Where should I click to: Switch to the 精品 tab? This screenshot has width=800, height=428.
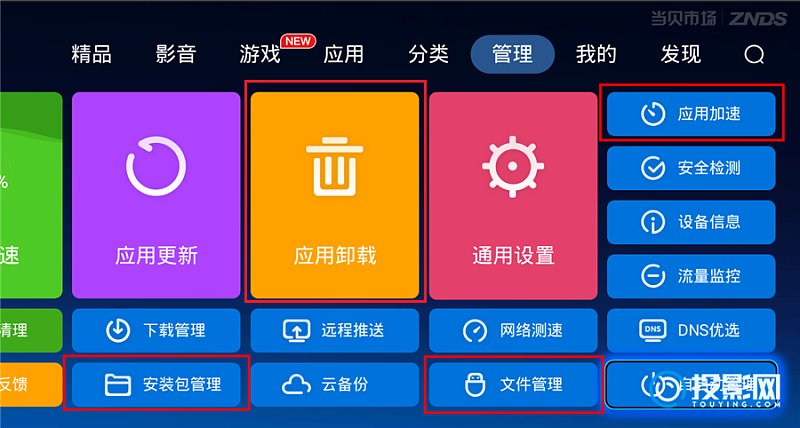click(91, 54)
